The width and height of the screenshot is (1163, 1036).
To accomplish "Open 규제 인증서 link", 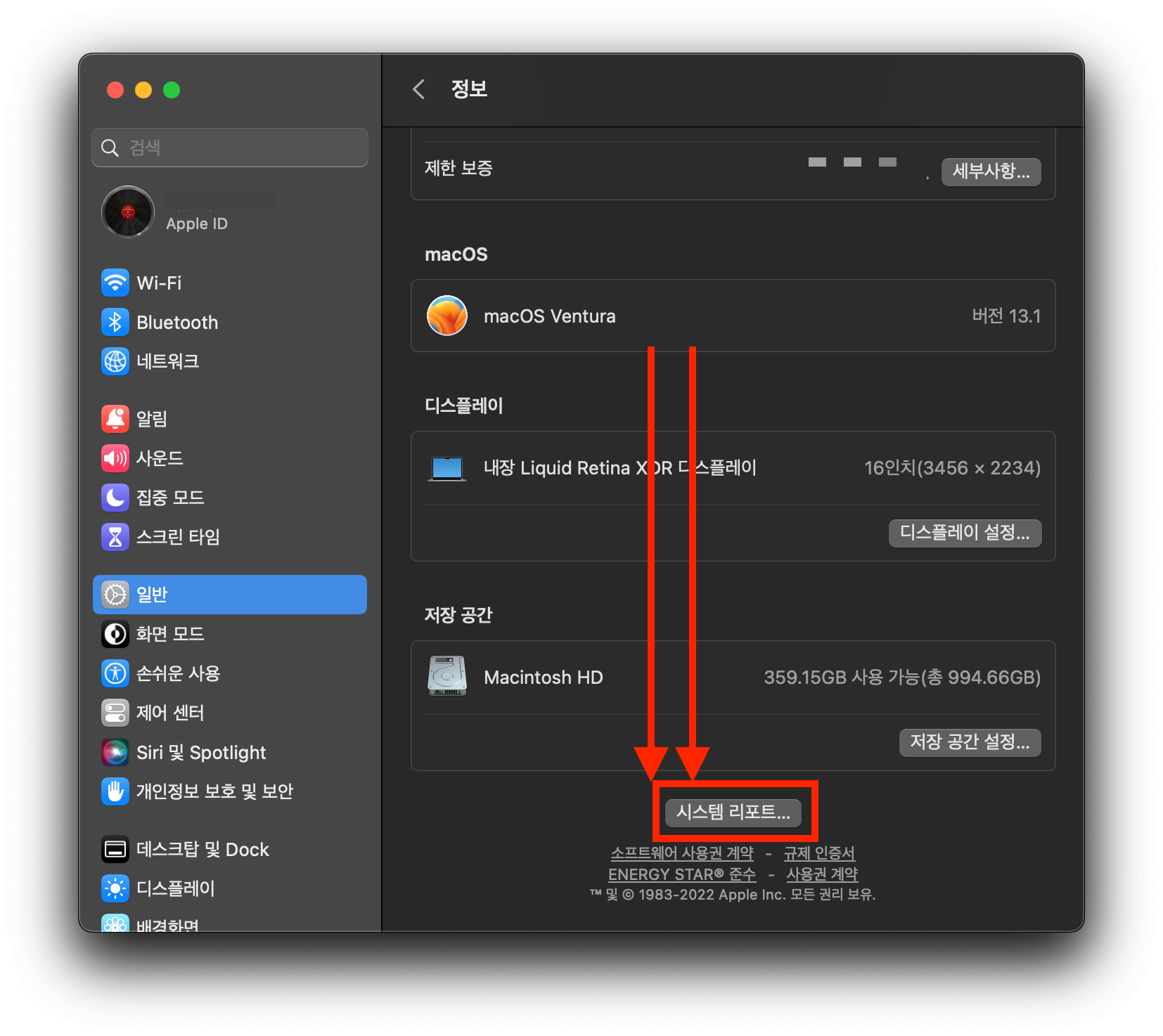I will pos(819,853).
